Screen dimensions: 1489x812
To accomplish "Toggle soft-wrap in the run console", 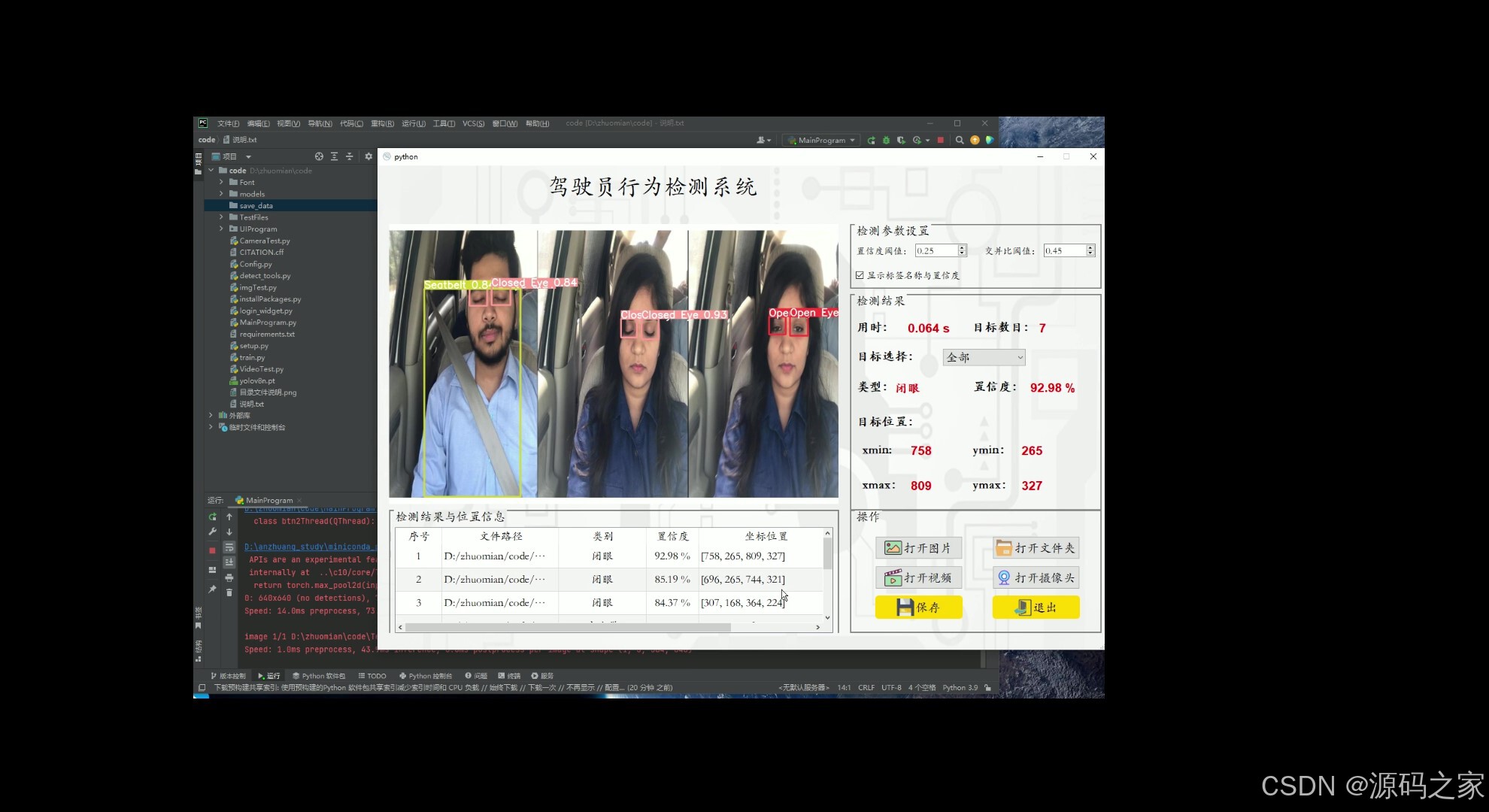I will pos(229,548).
